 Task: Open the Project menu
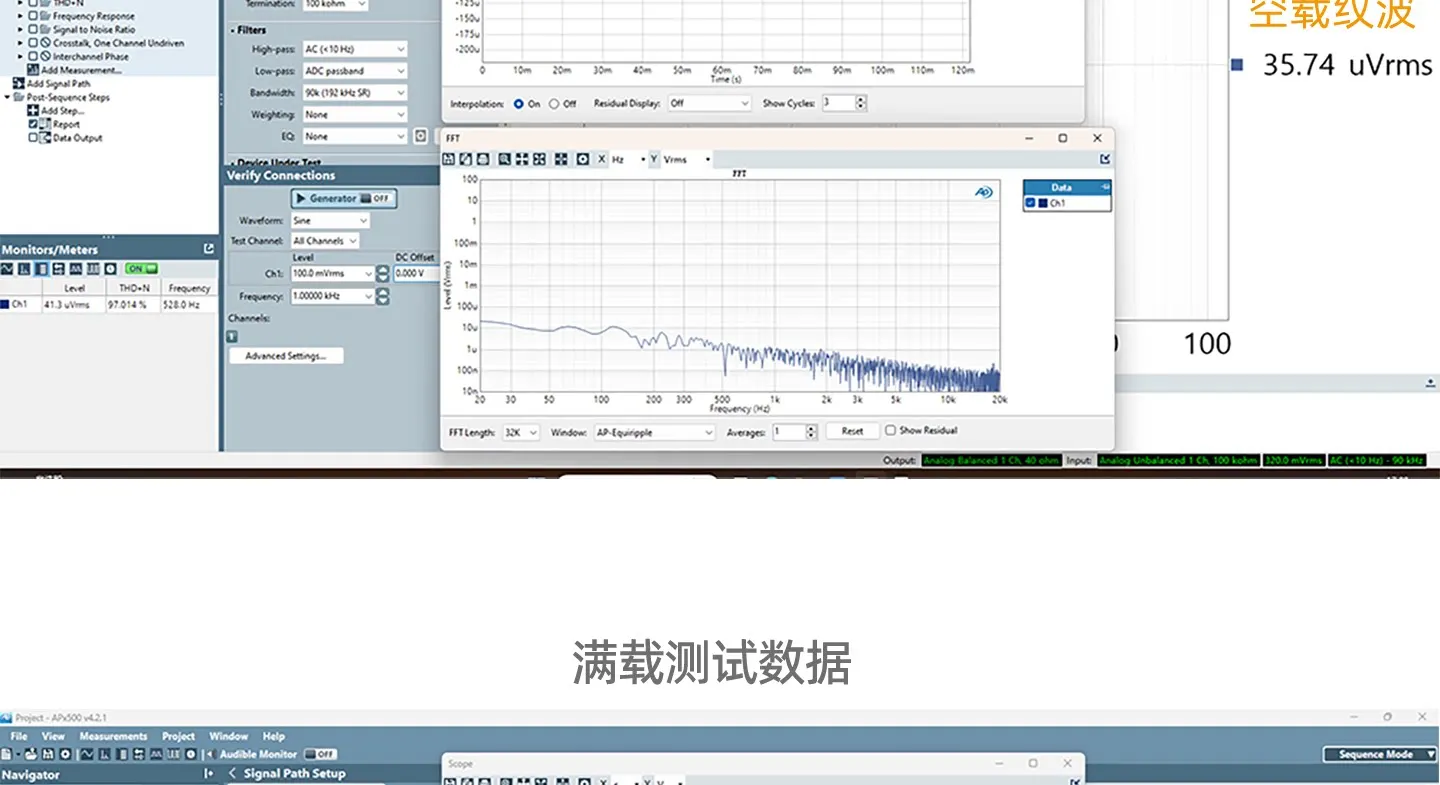click(178, 736)
